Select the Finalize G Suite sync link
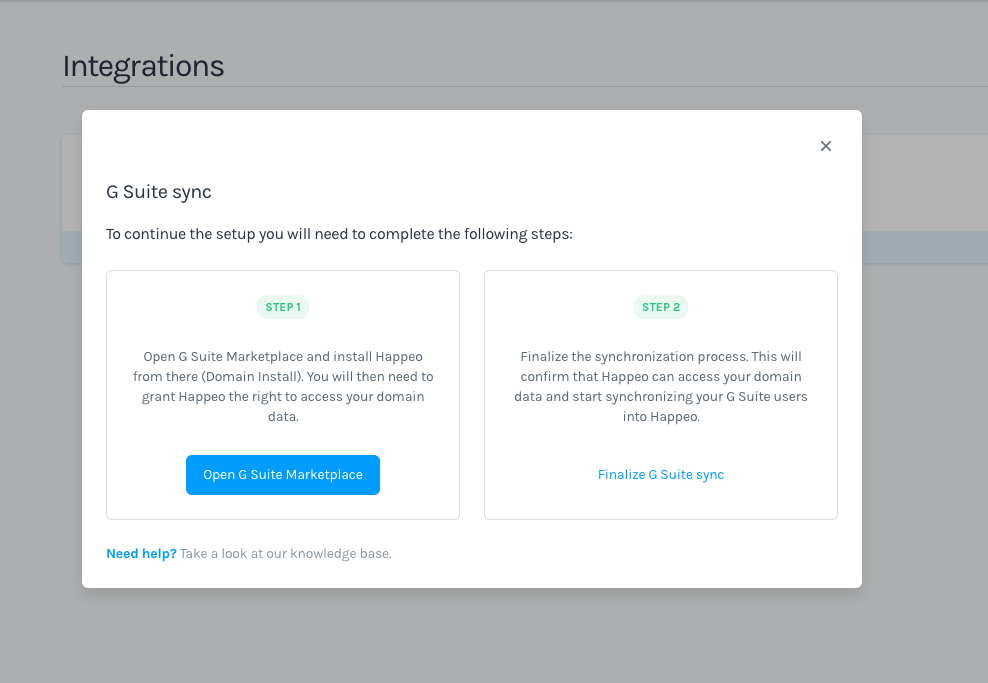The image size is (988, 683). point(661,475)
